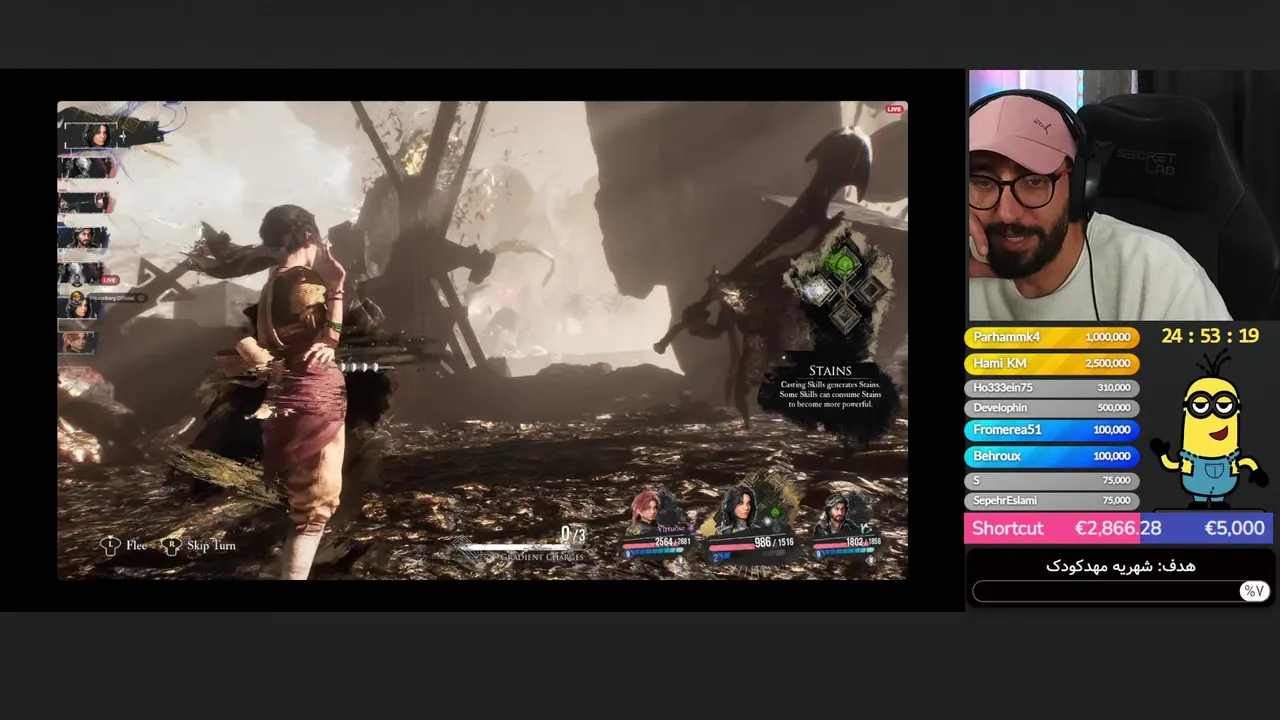Click the overlay channel name label beside turn order
Image resolution: width=1280 pixels, height=720 pixels.
click(x=115, y=298)
